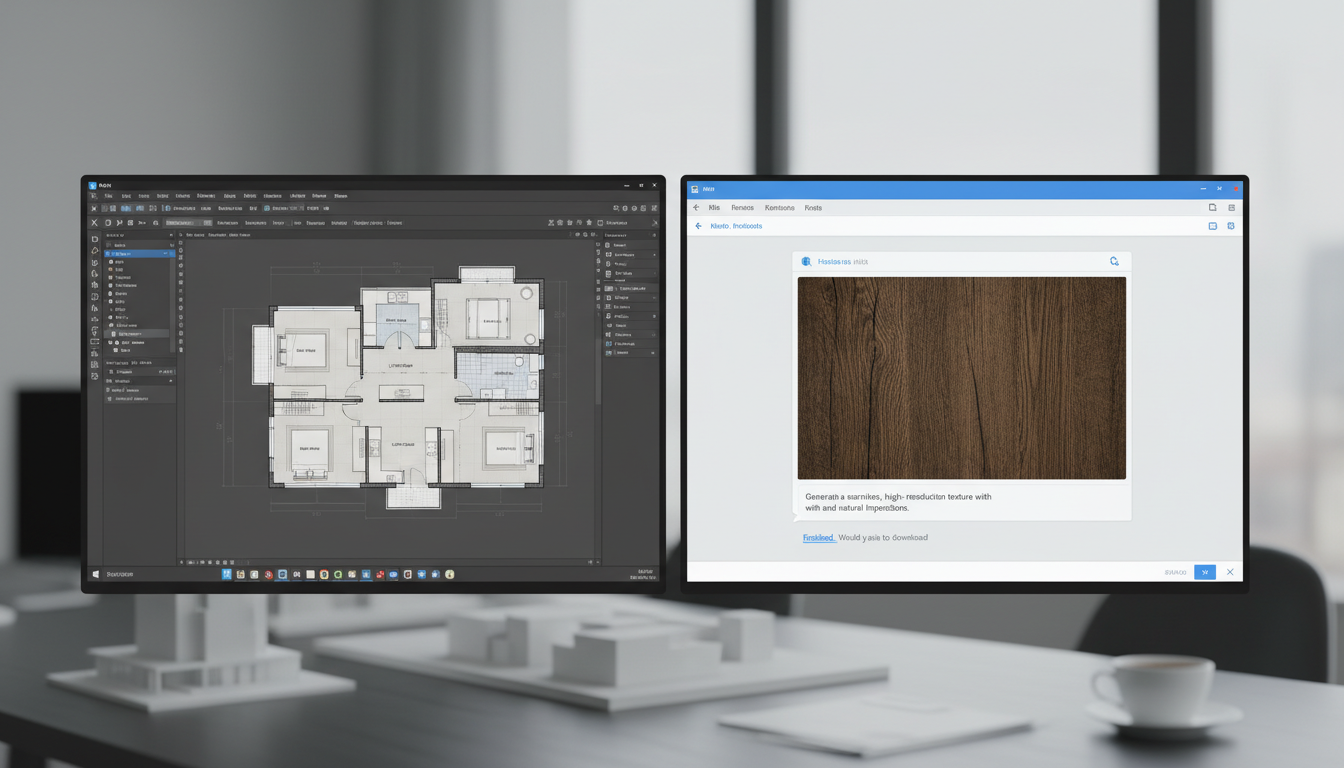Click the generated wood texture image

point(961,378)
